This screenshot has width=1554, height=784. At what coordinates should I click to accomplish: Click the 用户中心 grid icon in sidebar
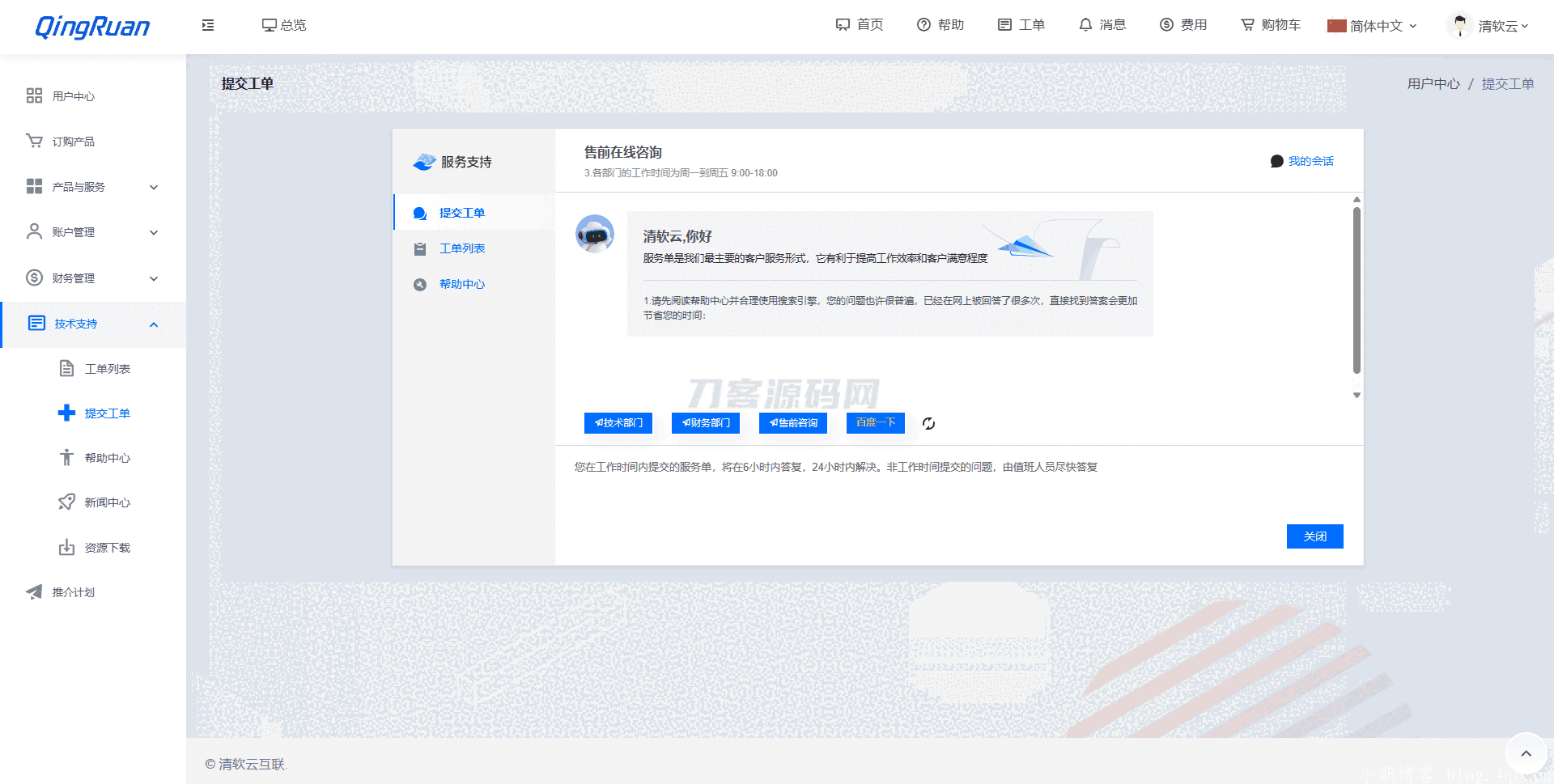click(x=34, y=95)
